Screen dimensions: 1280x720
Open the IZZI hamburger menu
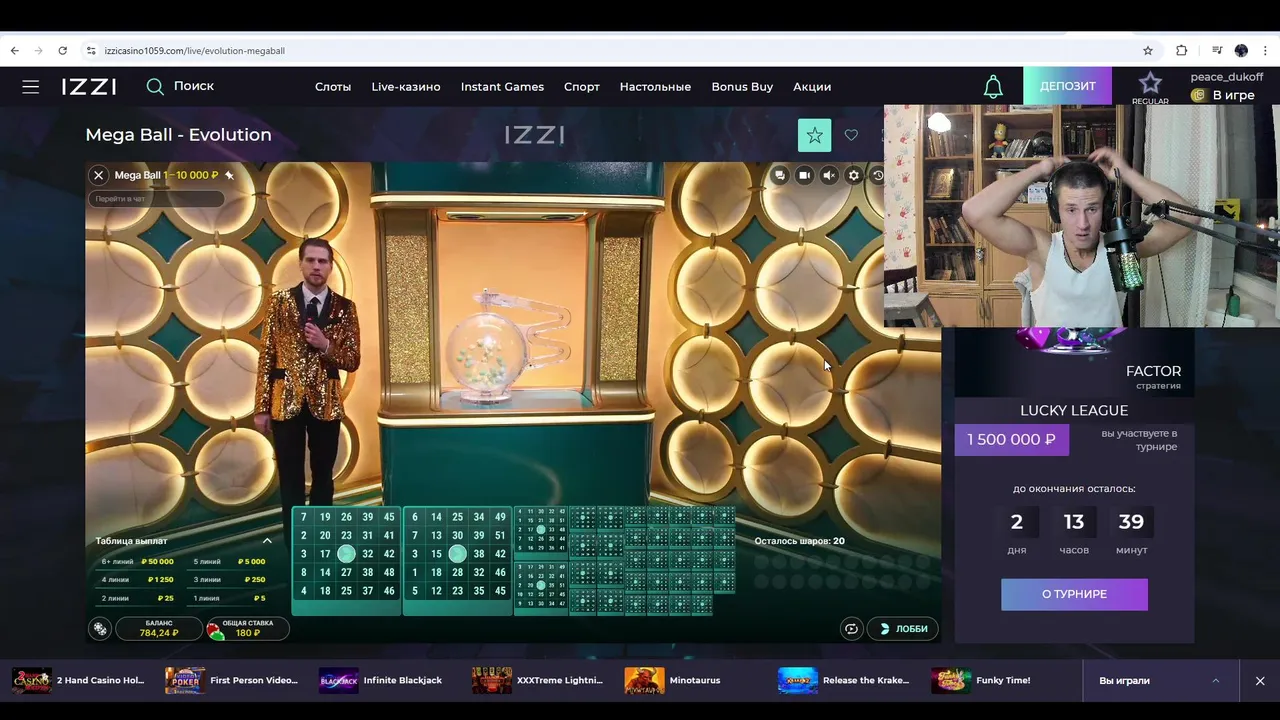31,87
